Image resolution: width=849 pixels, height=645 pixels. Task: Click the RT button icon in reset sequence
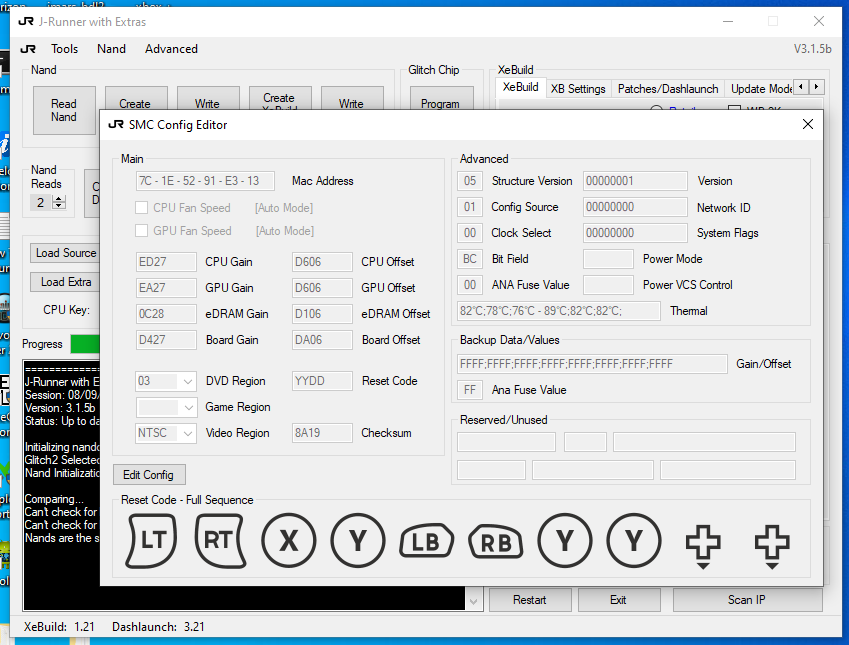pos(219,540)
